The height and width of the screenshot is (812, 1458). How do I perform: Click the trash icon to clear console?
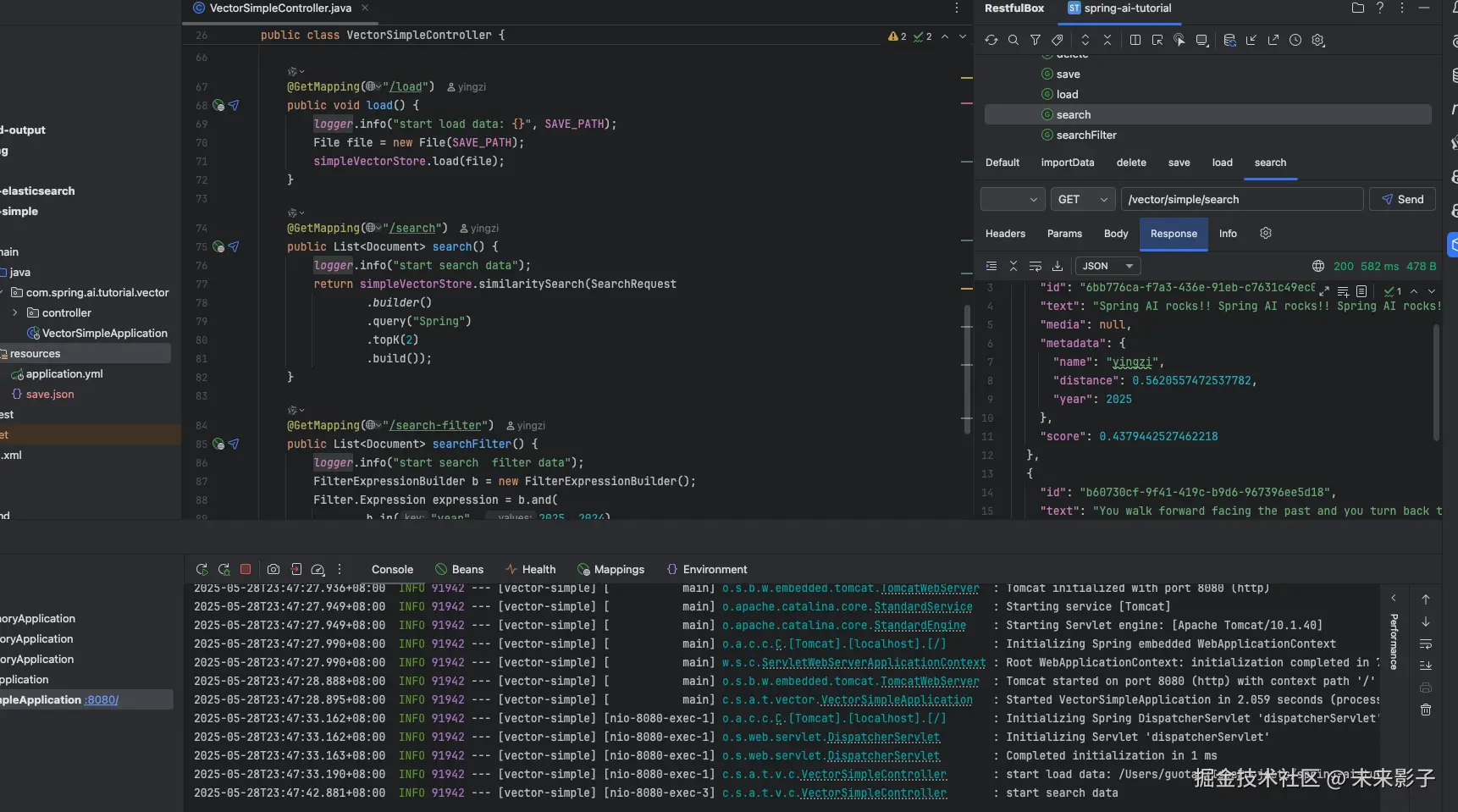pyautogui.click(x=1426, y=710)
